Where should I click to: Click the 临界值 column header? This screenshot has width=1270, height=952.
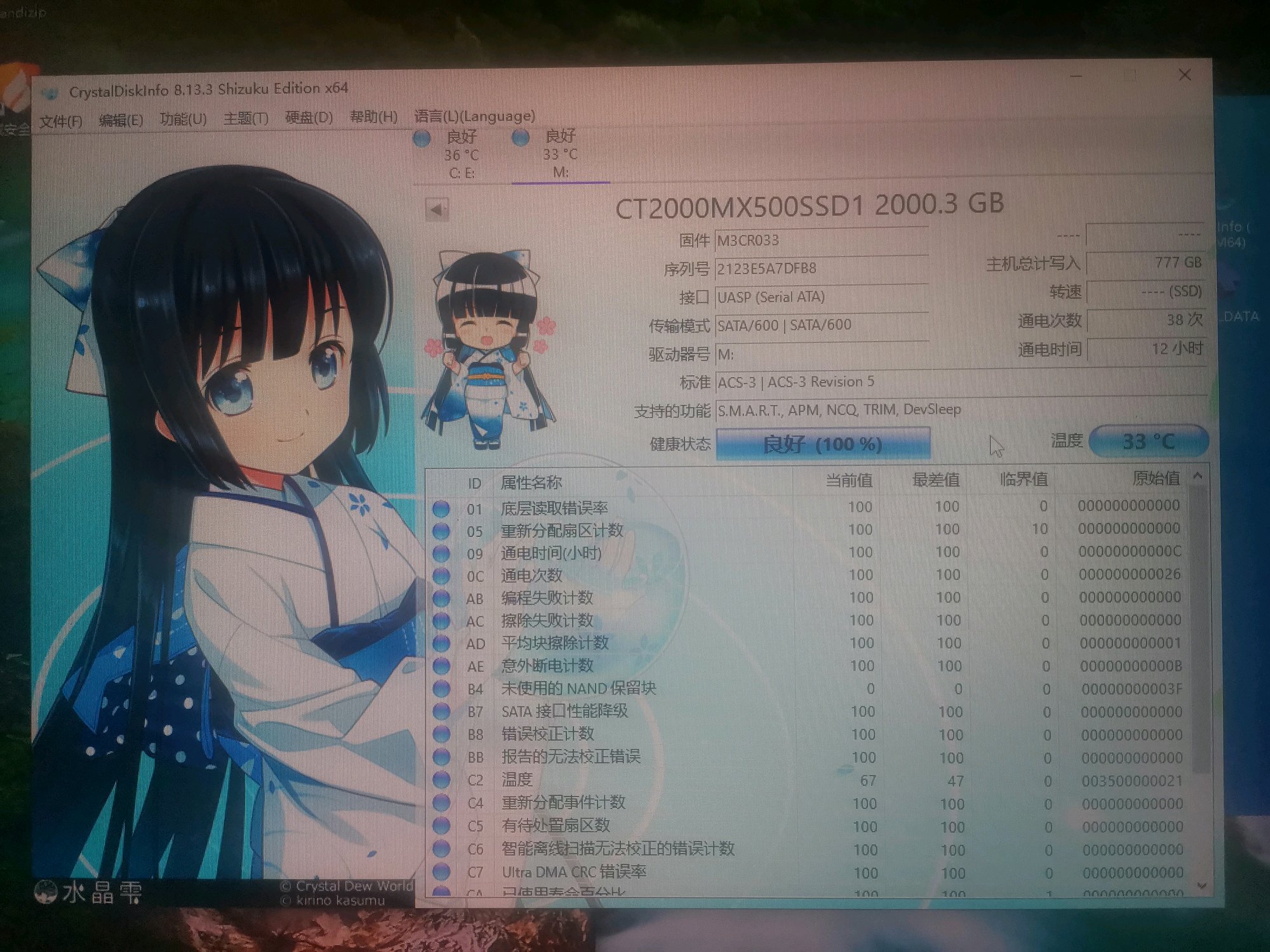point(1023,480)
